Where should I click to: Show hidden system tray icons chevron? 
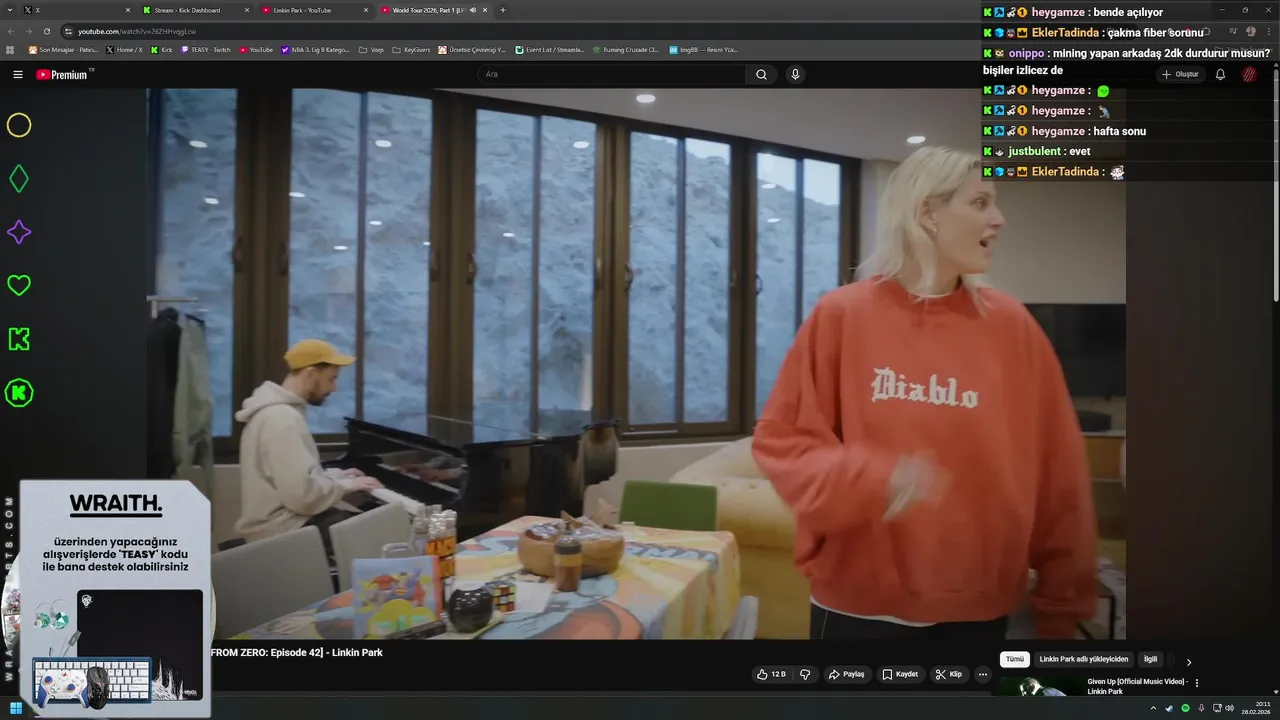(1153, 708)
